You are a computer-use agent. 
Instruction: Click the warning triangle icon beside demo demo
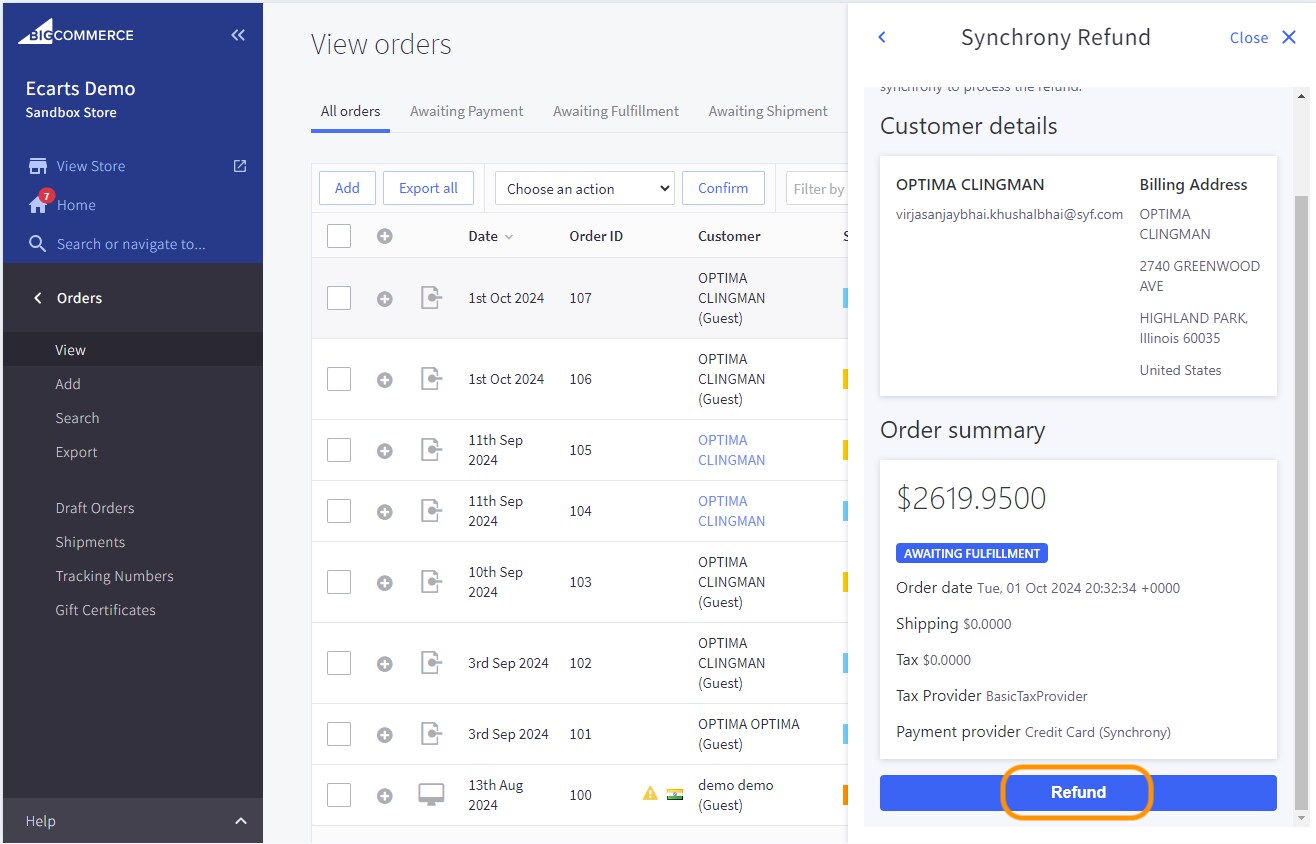(647, 794)
